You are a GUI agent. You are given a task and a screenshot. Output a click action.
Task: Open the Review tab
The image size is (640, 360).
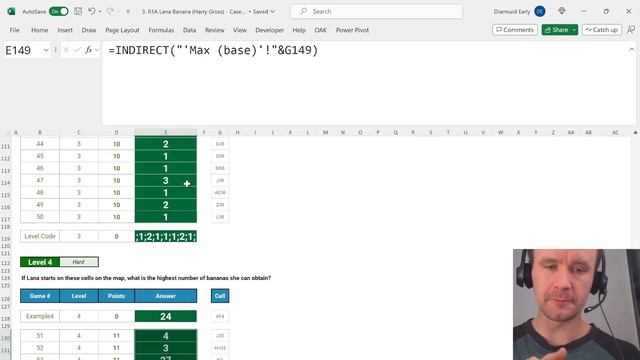(215, 30)
